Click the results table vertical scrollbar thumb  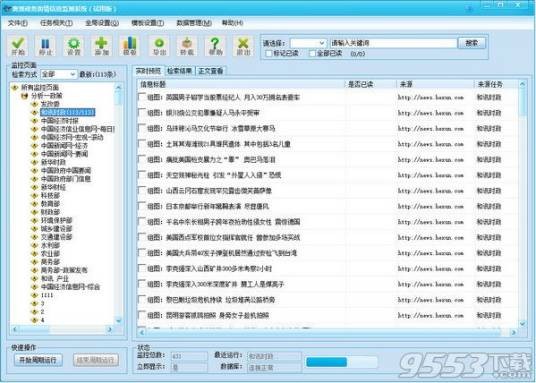pyautogui.click(x=523, y=103)
